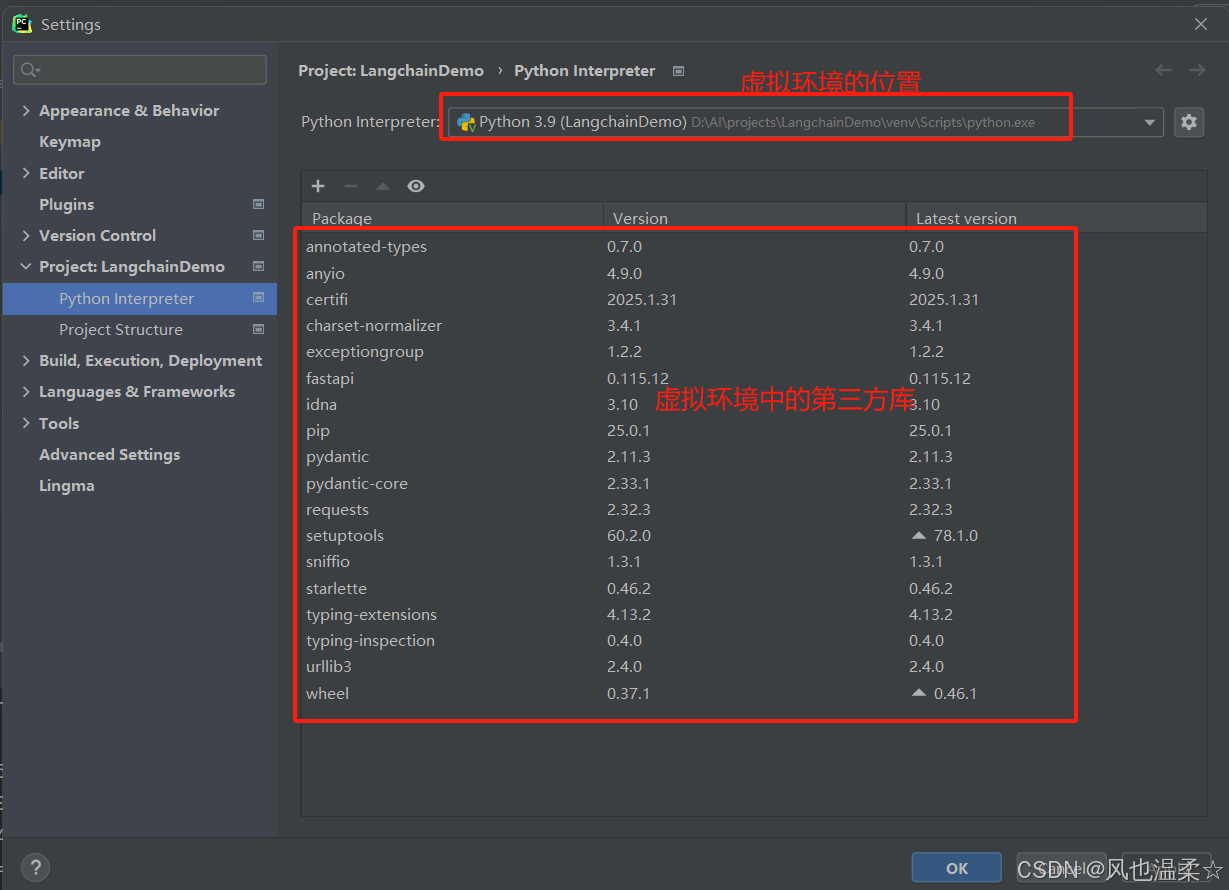This screenshot has height=890, width=1229.
Task: Sort by Version column header
Action: pyautogui.click(x=755, y=218)
